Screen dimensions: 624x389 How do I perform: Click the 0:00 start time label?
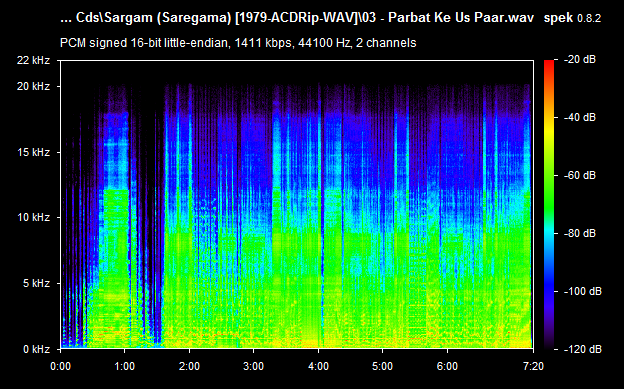60,366
